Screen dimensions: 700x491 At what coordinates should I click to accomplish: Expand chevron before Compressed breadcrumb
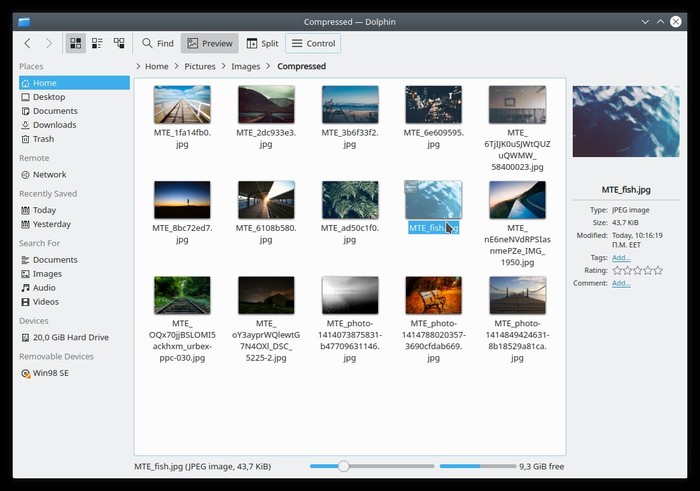point(268,66)
